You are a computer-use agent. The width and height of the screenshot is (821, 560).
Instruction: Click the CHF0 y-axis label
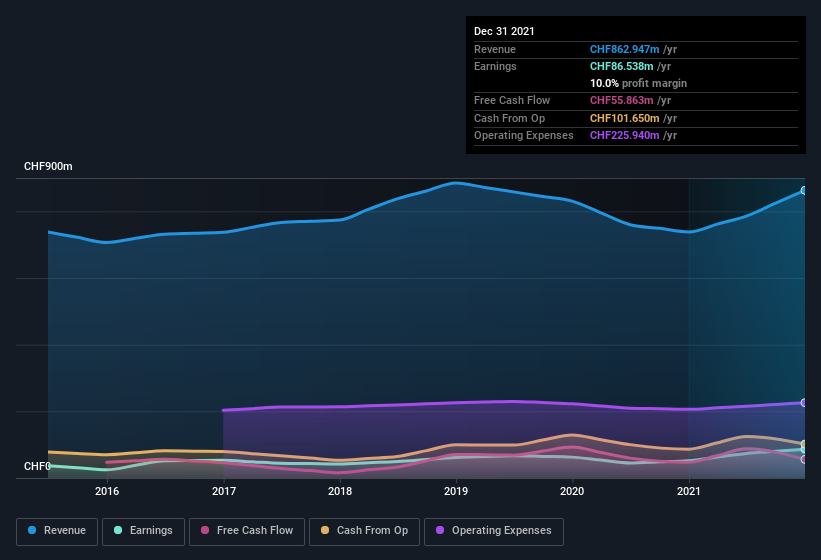tap(38, 466)
